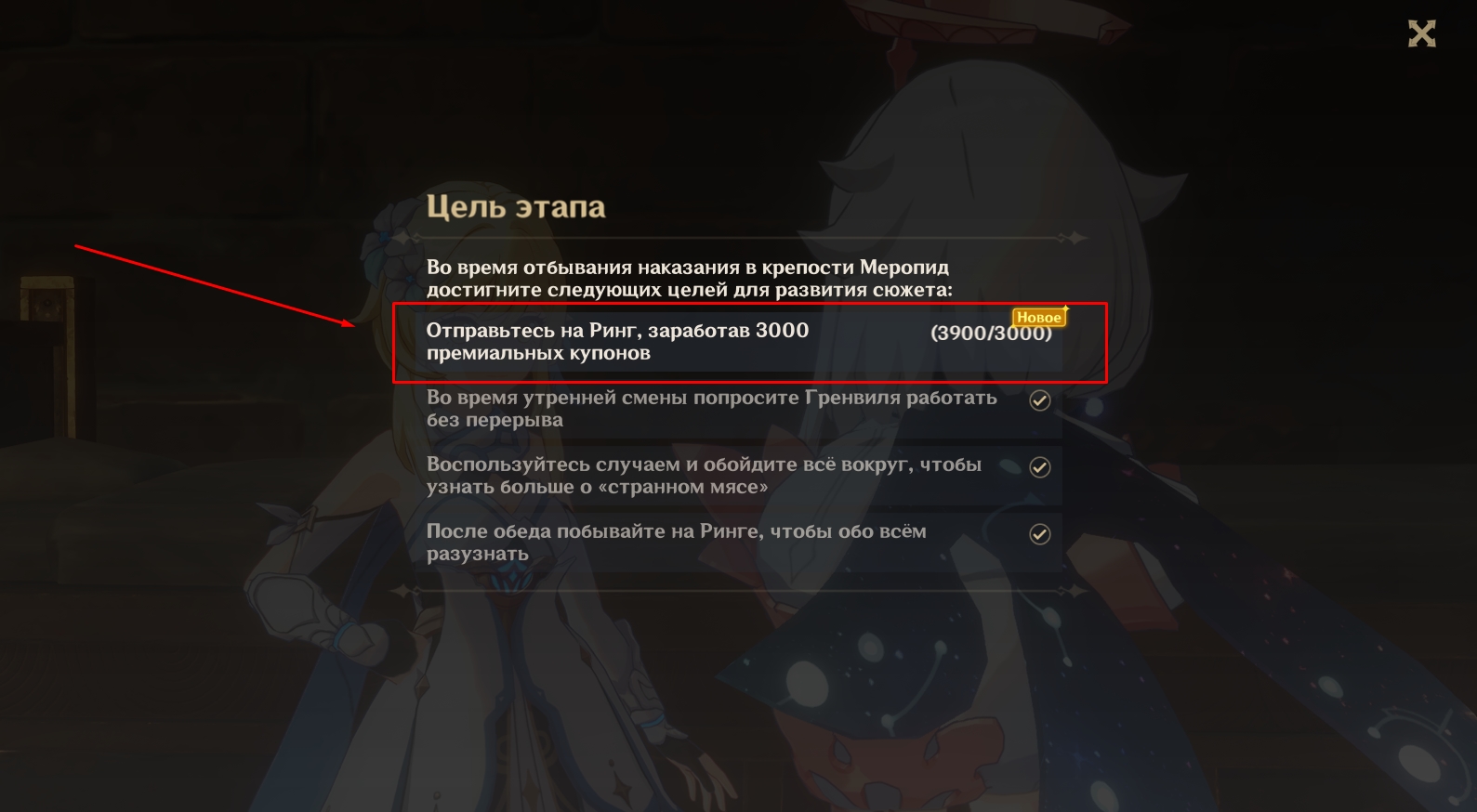Click the sparkle on the "Новое" badge corner
This screenshot has height=812, width=1477.
pos(1065,308)
